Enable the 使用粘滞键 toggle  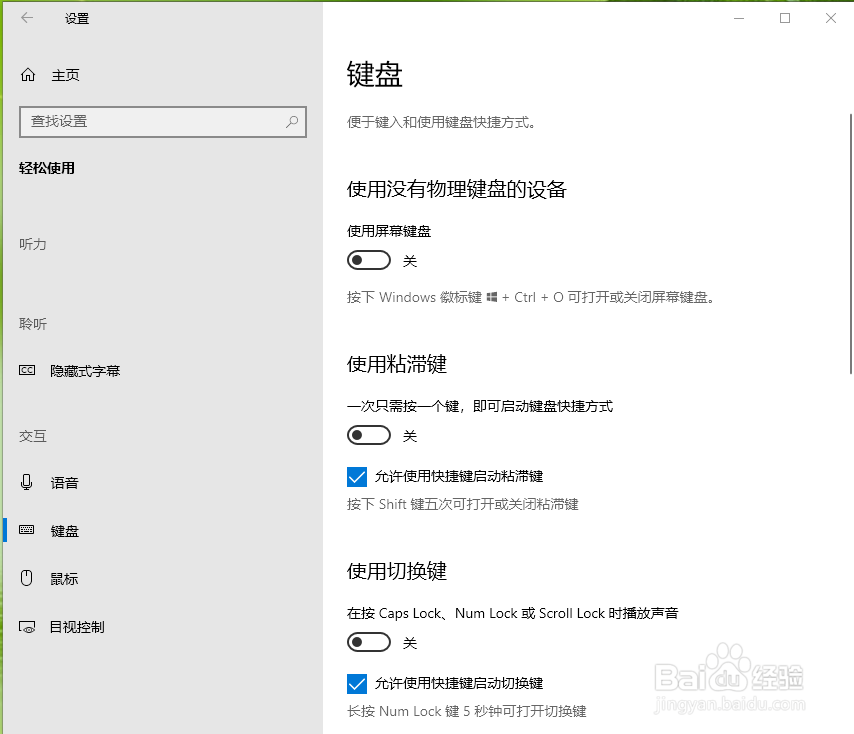point(369,435)
